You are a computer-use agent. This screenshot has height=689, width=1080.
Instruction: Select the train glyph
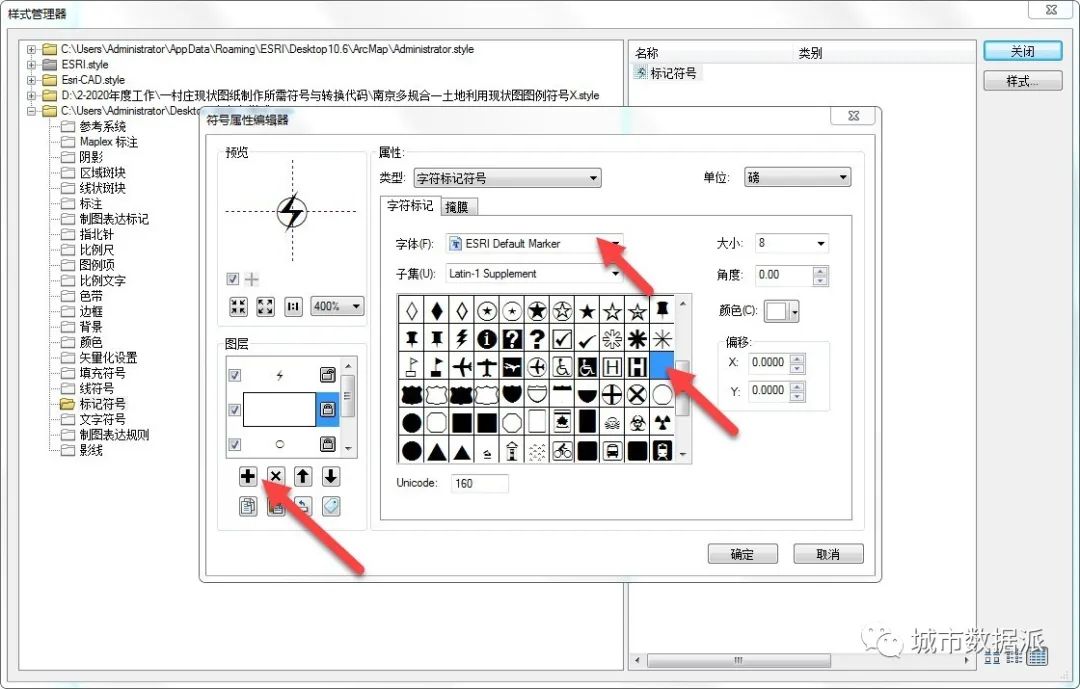(x=662, y=451)
